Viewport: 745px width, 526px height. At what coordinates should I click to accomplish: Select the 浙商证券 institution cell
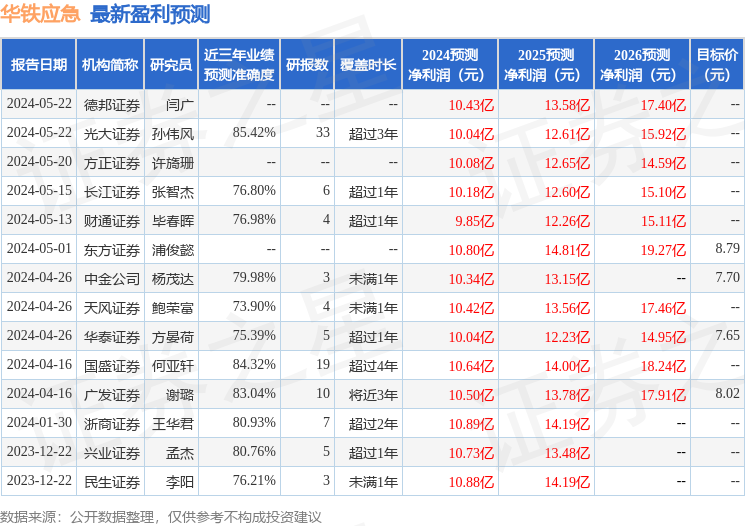(x=112, y=424)
